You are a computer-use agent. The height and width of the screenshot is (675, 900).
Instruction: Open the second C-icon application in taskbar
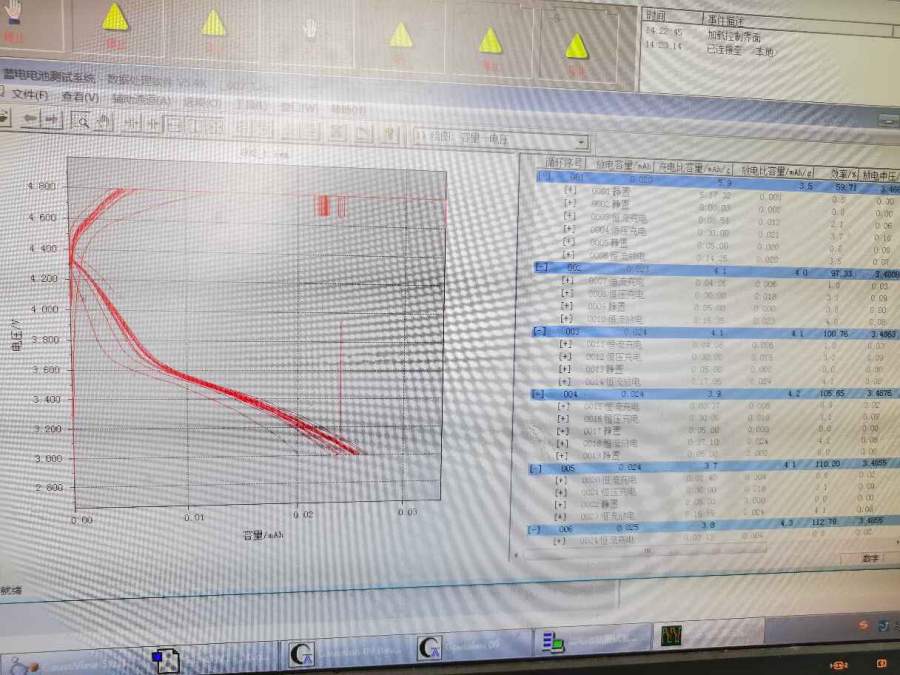[x=429, y=648]
